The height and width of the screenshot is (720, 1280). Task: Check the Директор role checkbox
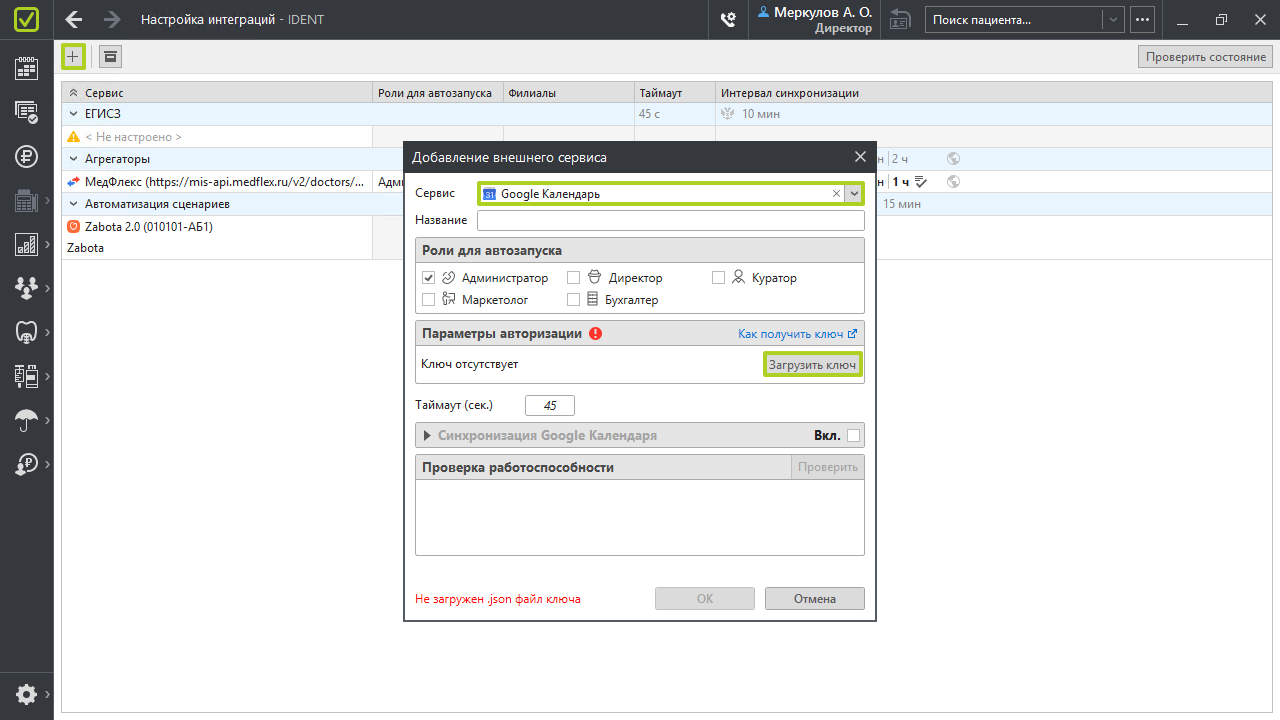click(x=574, y=278)
